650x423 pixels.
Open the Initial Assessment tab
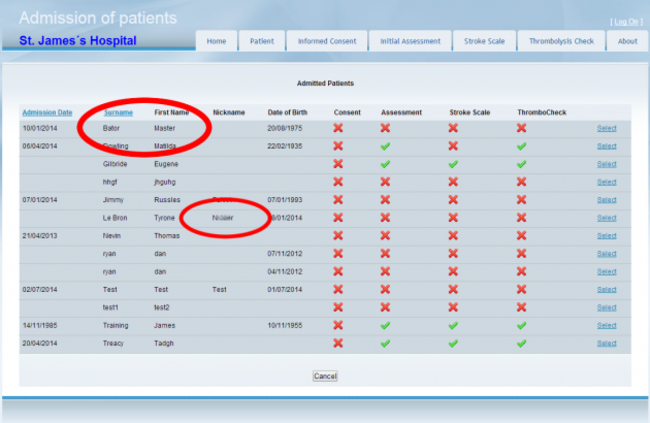click(410, 41)
